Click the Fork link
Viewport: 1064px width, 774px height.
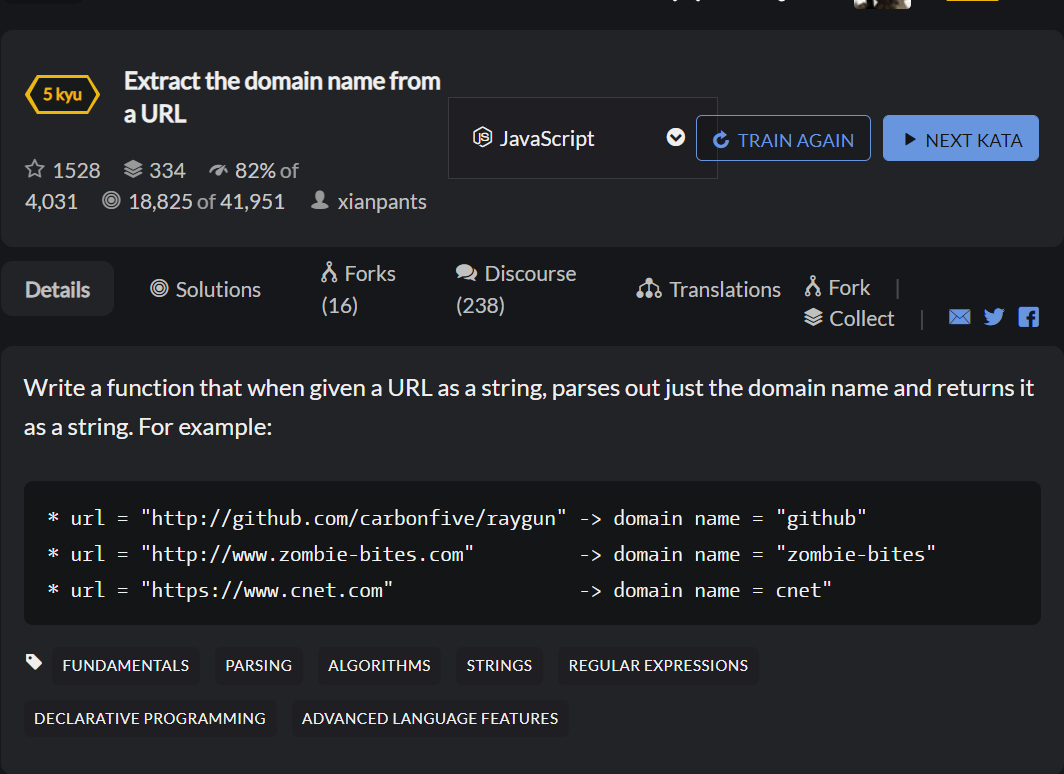[x=838, y=288]
